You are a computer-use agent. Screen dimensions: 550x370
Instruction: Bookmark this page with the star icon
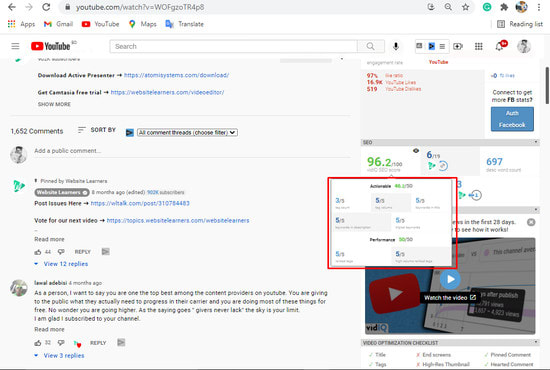[465, 7]
